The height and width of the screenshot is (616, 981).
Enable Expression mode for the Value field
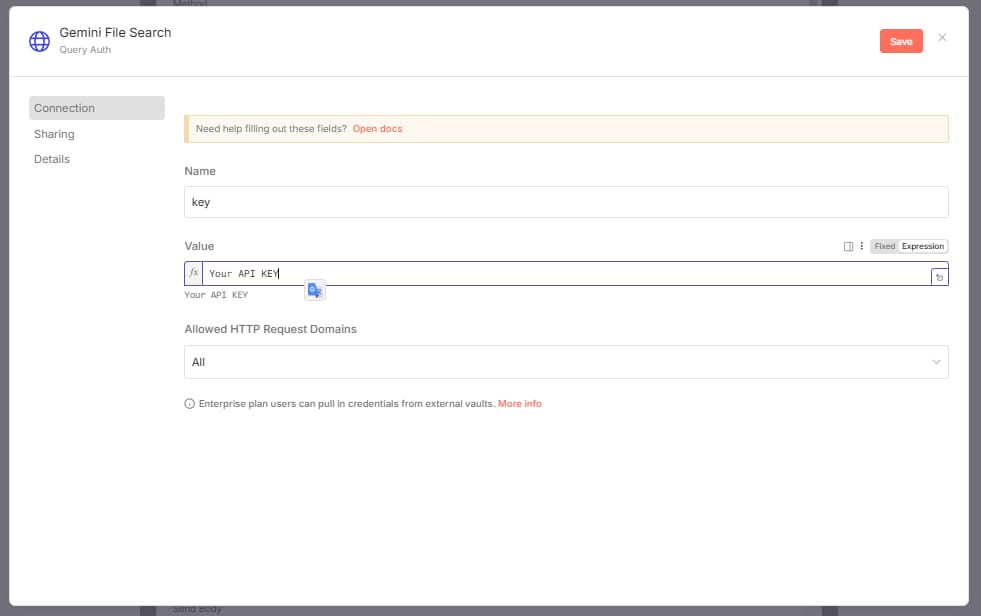pyautogui.click(x=921, y=246)
